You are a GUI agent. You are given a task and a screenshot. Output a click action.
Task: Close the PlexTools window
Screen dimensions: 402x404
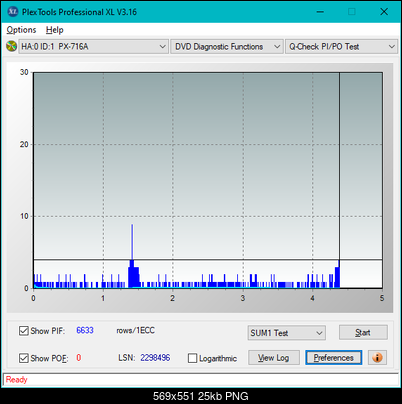pyautogui.click(x=384, y=12)
